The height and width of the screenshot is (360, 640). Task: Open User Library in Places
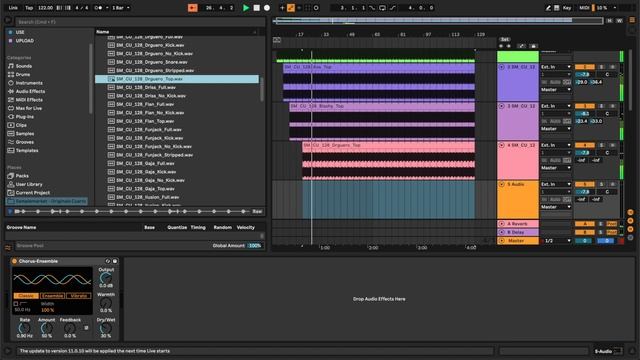(x=29, y=184)
